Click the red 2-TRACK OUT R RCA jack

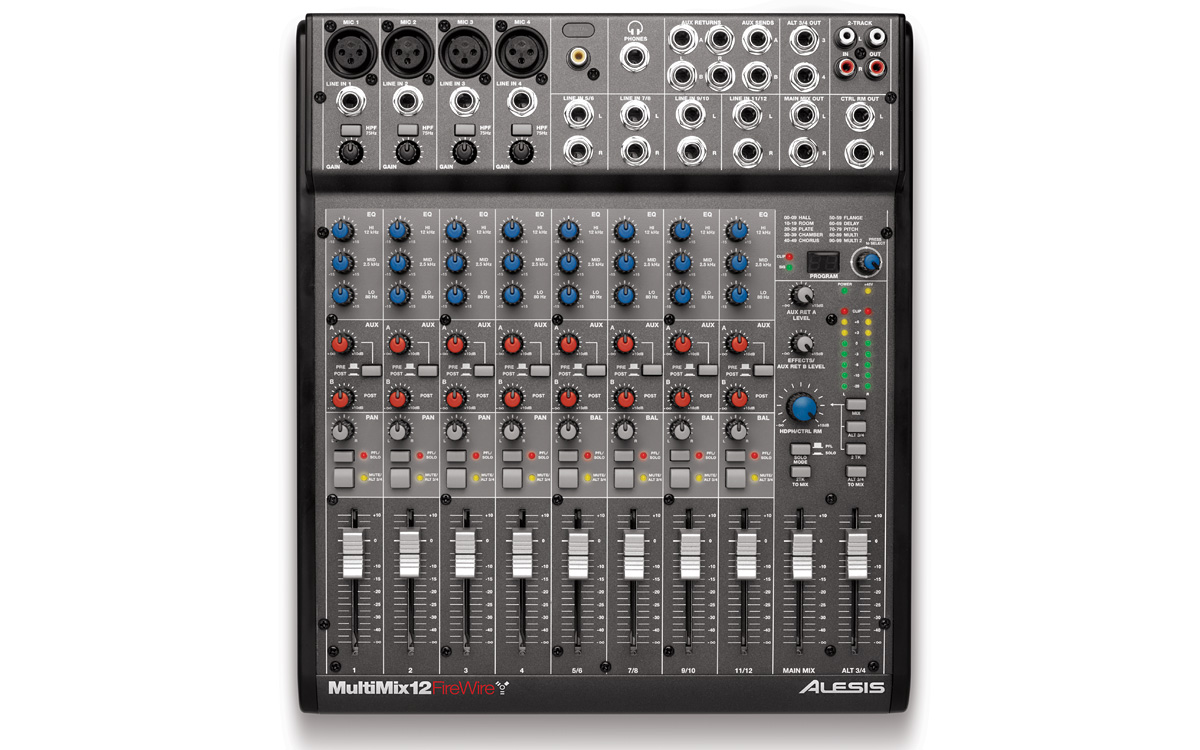tap(876, 68)
